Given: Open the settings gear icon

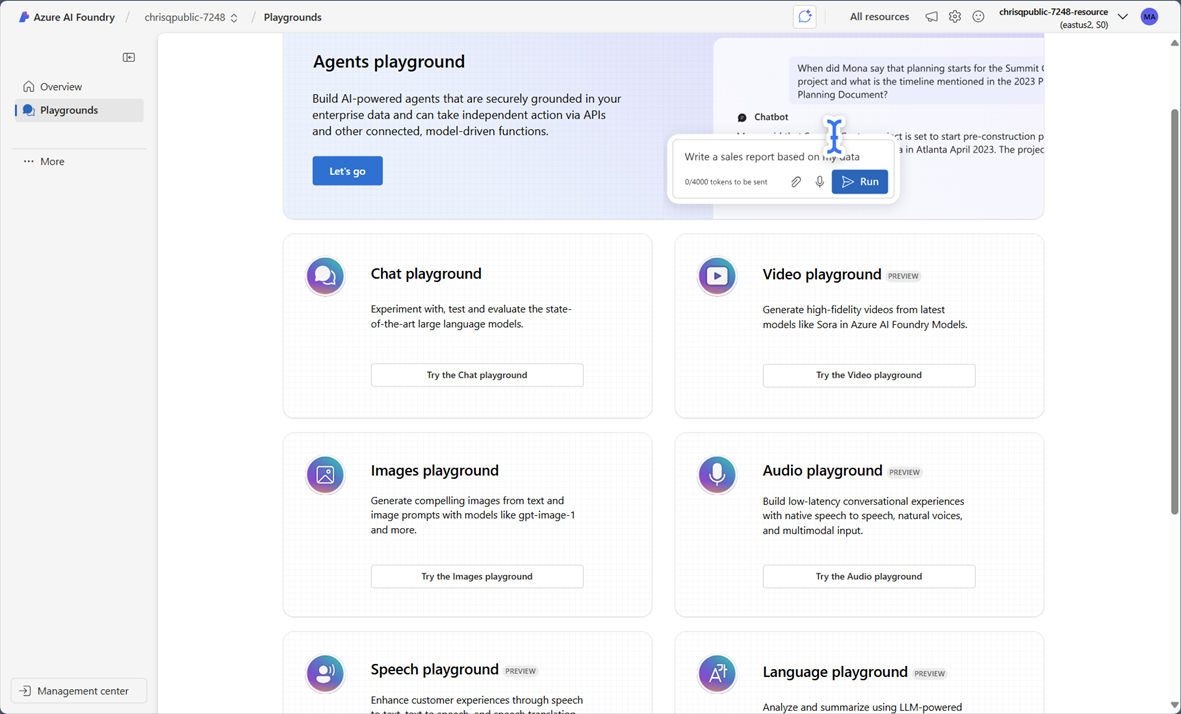Looking at the screenshot, I should pyautogui.click(x=955, y=17).
